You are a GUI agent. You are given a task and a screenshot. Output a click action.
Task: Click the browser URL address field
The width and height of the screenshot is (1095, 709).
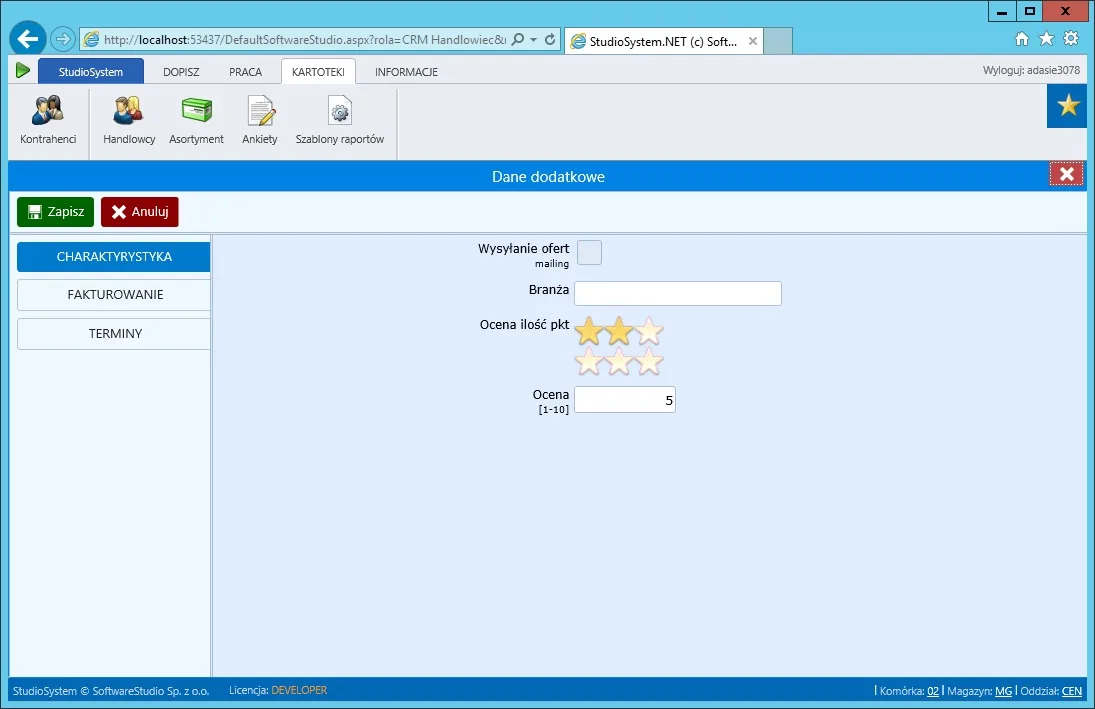[x=304, y=40]
